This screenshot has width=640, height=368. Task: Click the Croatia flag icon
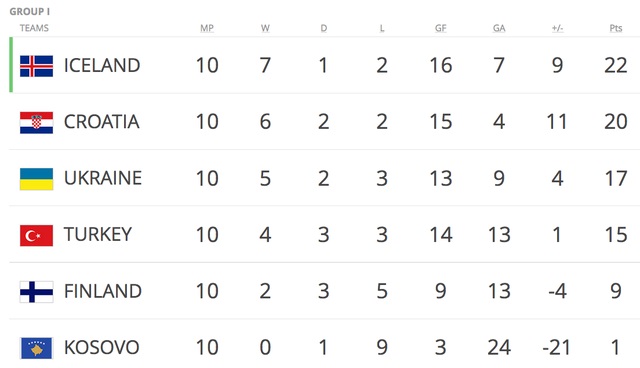point(36,122)
